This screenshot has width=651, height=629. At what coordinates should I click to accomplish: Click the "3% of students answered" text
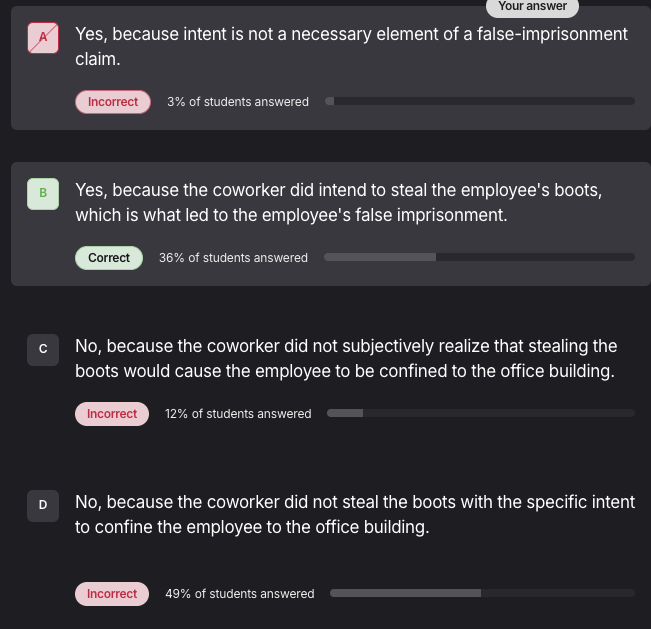(238, 102)
